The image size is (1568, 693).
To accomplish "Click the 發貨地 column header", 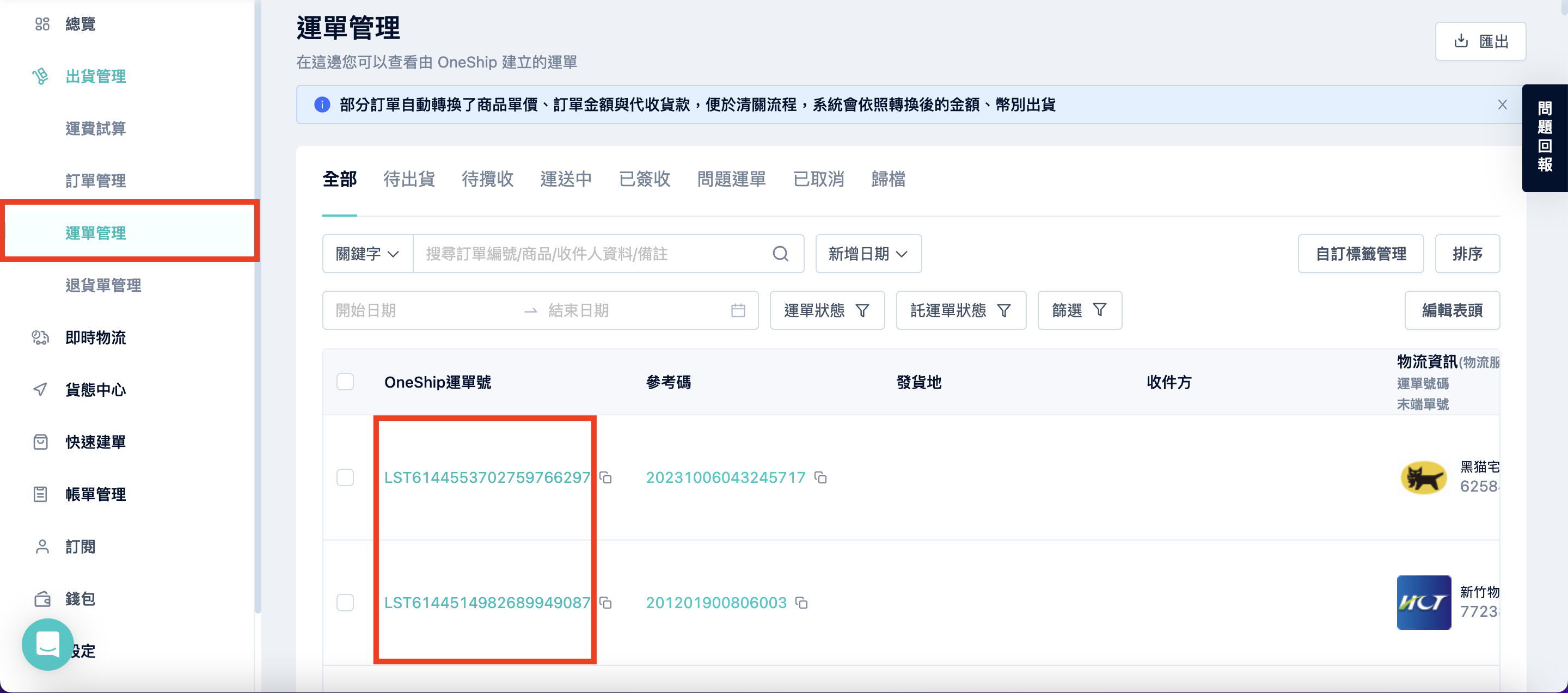I will point(918,382).
